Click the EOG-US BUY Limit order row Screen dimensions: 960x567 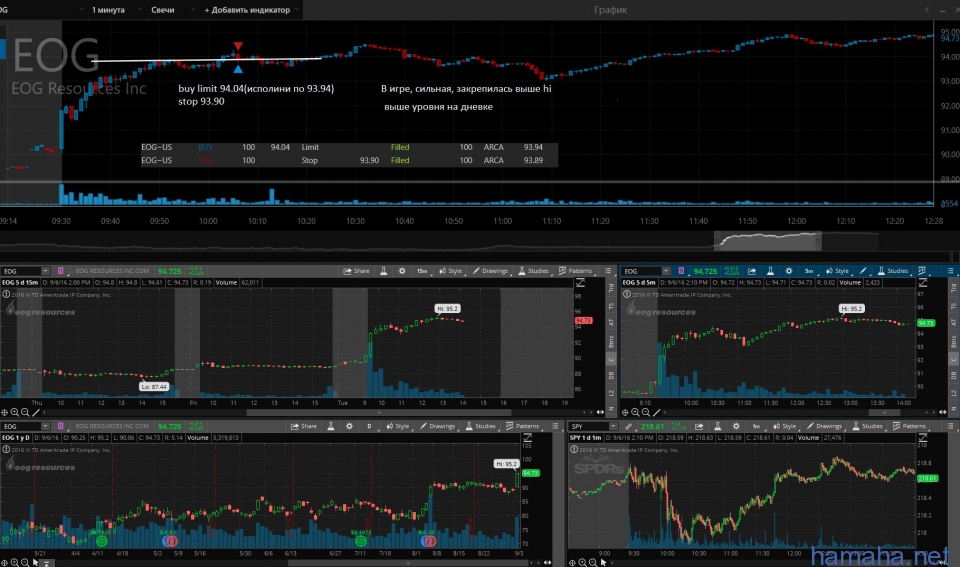(x=349, y=148)
